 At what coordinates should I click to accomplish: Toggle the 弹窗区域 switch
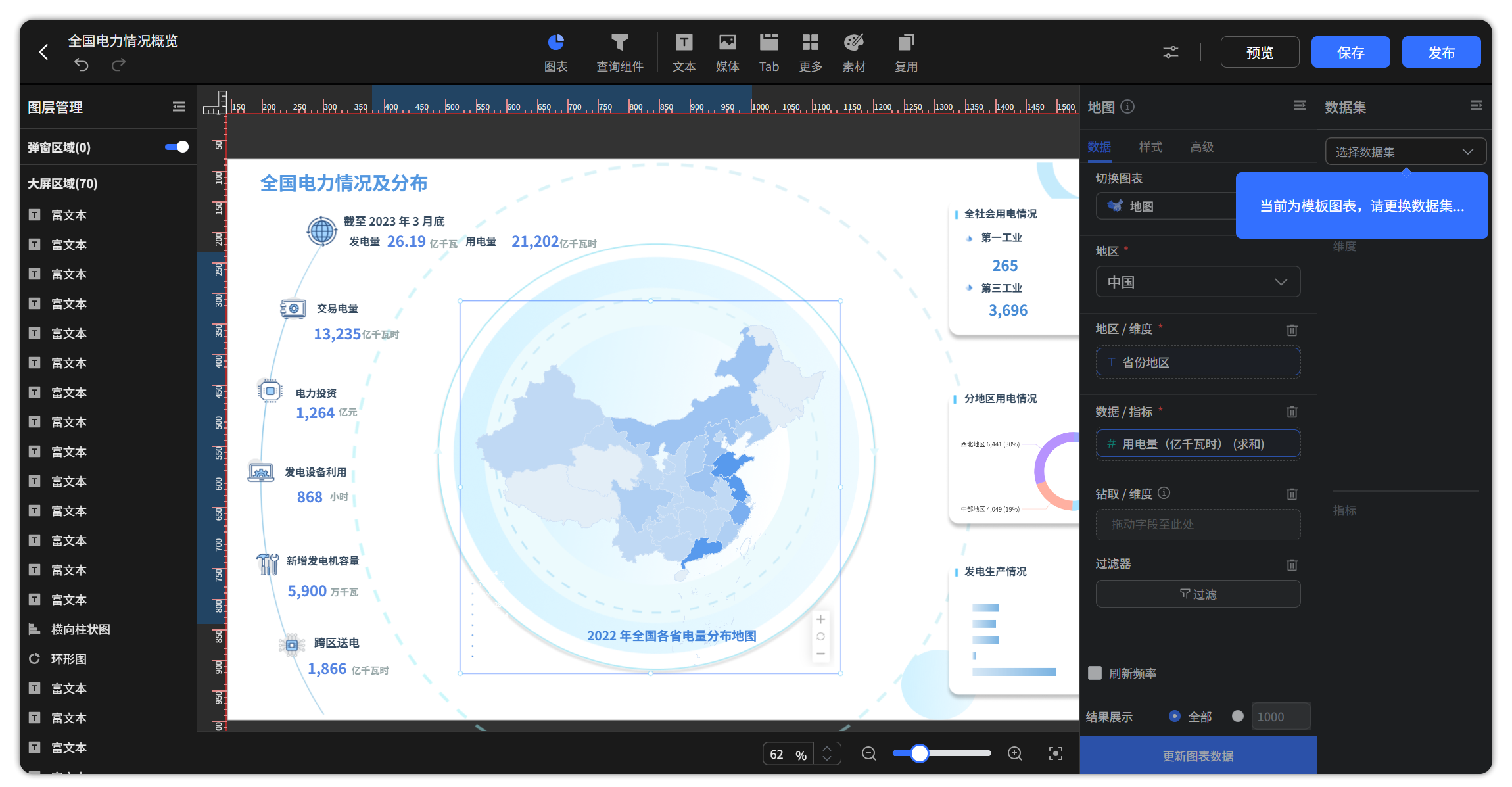point(177,147)
